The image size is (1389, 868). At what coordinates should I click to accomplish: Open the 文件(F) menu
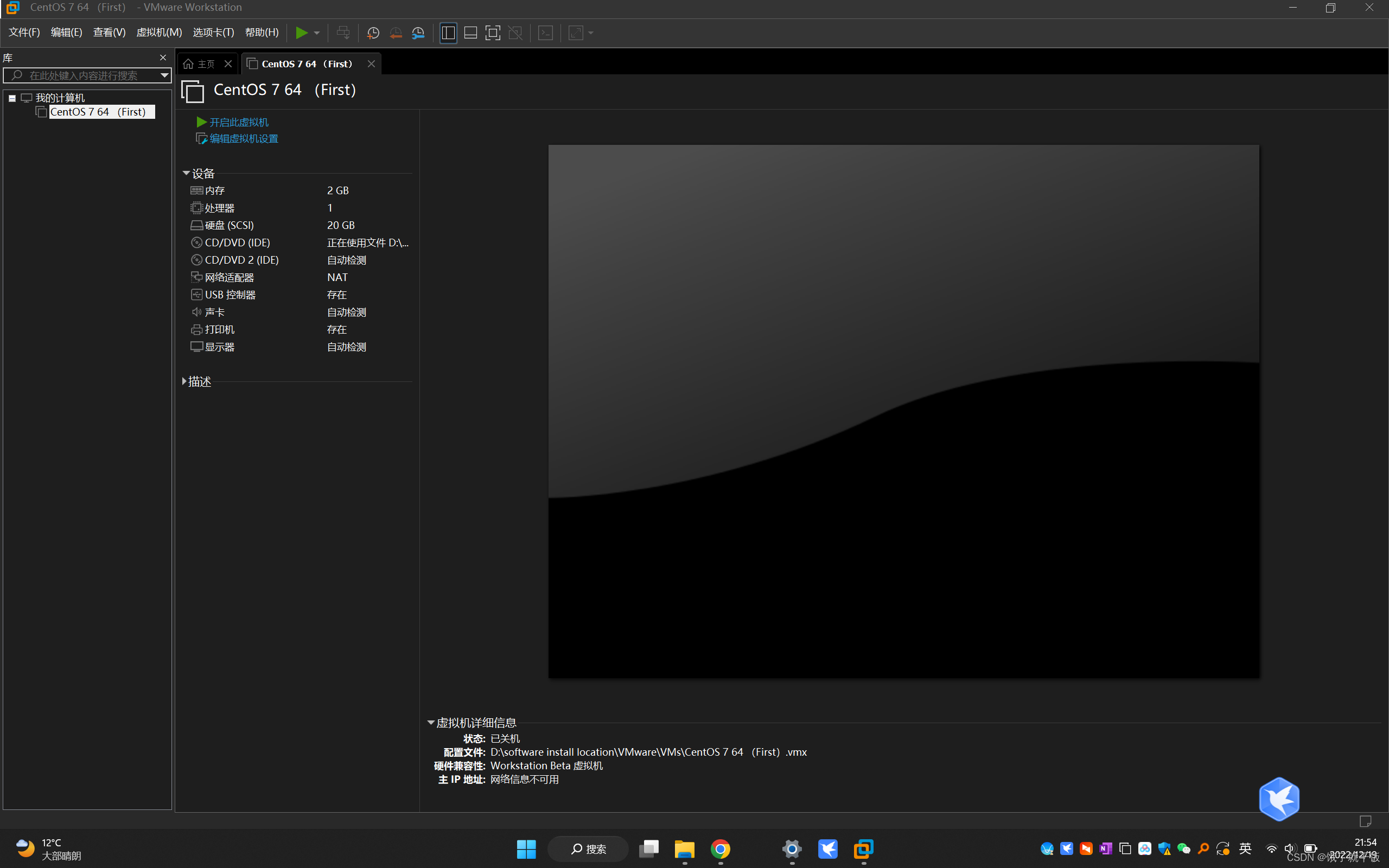point(24,32)
